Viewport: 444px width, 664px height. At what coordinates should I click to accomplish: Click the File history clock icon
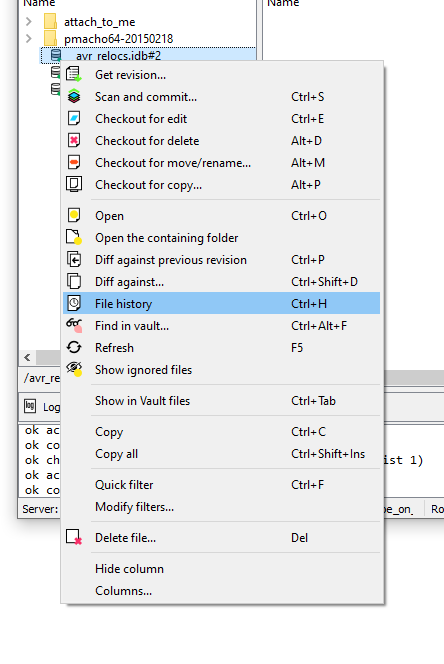pos(74,304)
